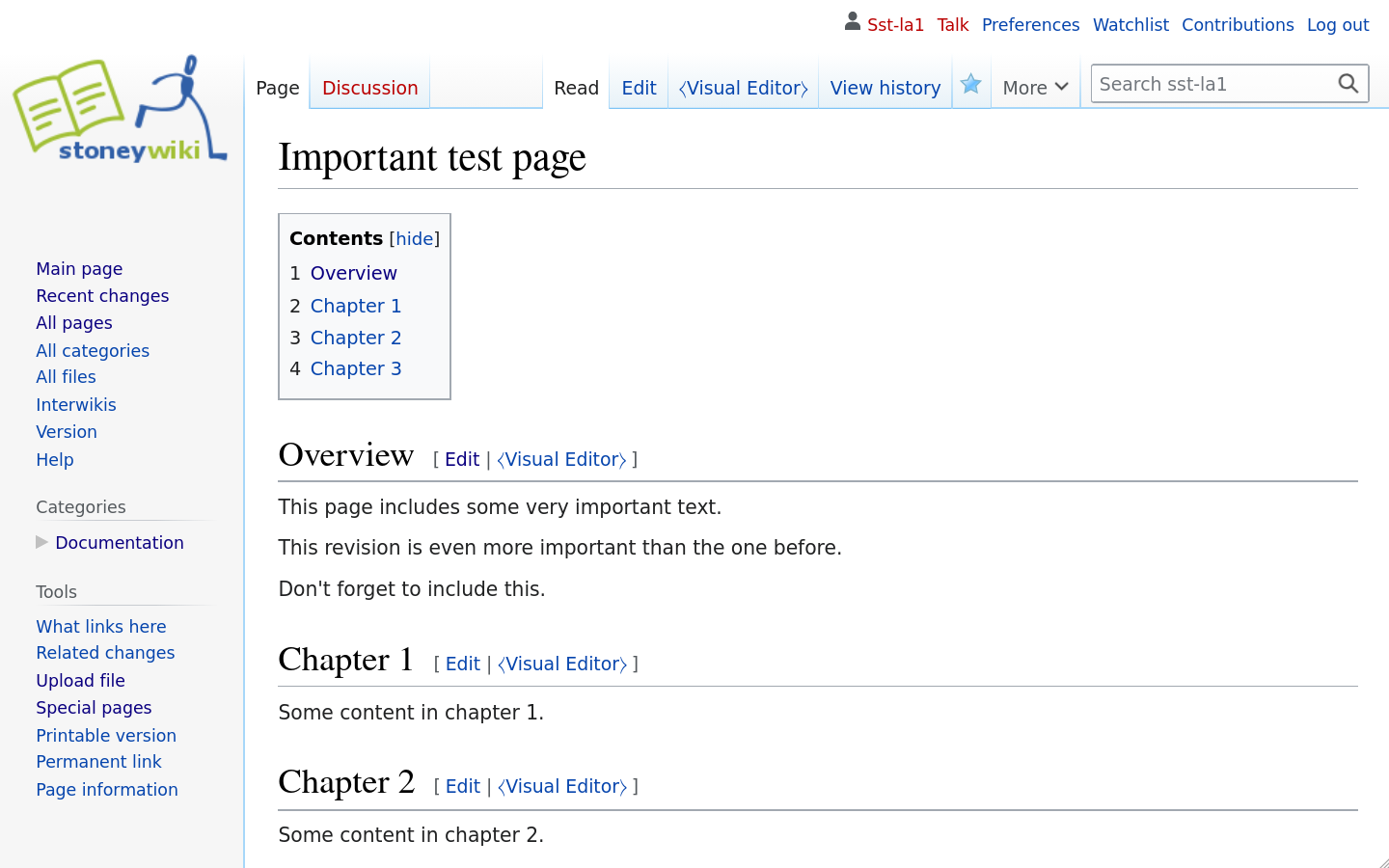Click the watchlist star icon
1389x868 pixels.
[971, 84]
